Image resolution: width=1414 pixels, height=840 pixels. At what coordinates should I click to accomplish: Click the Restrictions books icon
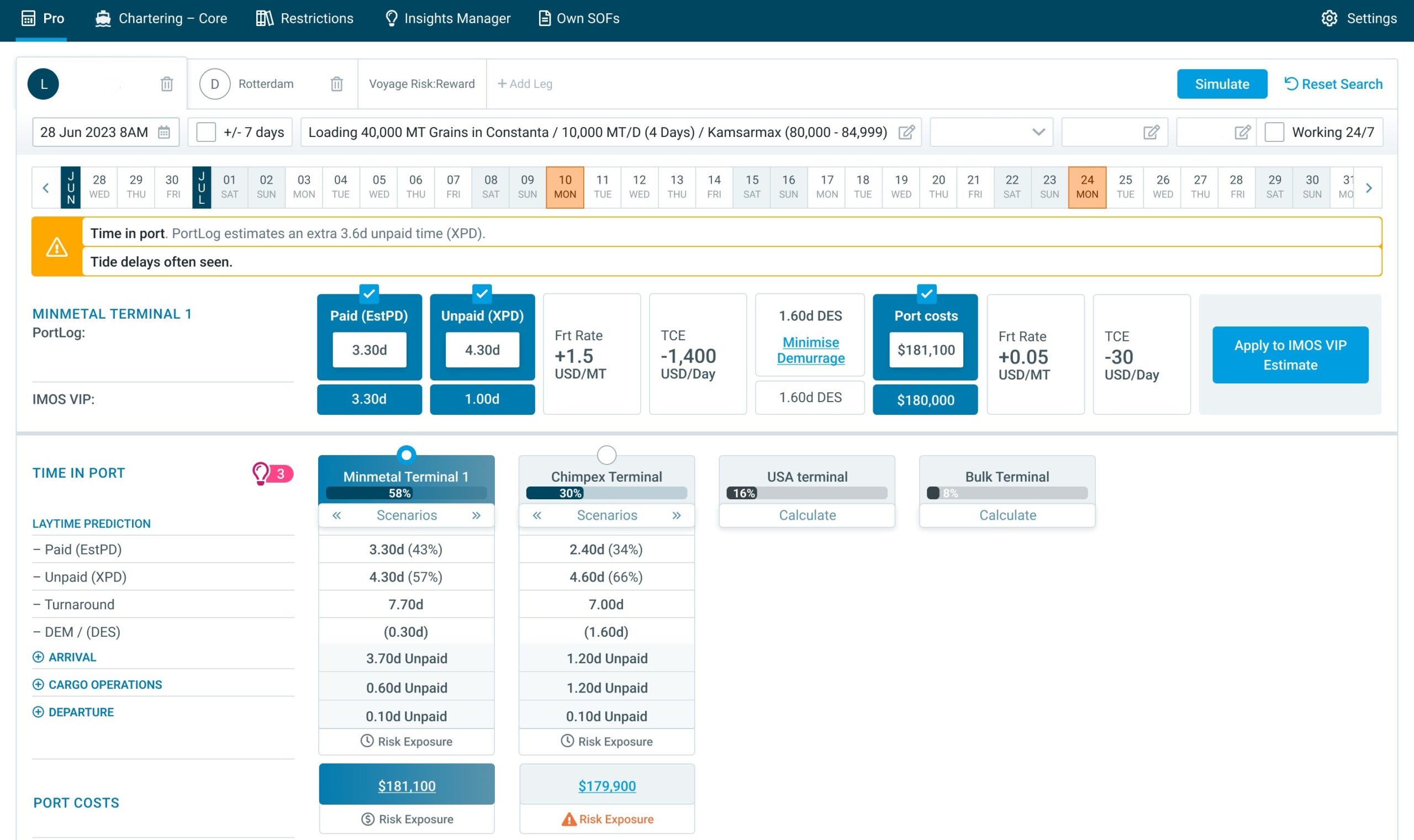pos(265,18)
